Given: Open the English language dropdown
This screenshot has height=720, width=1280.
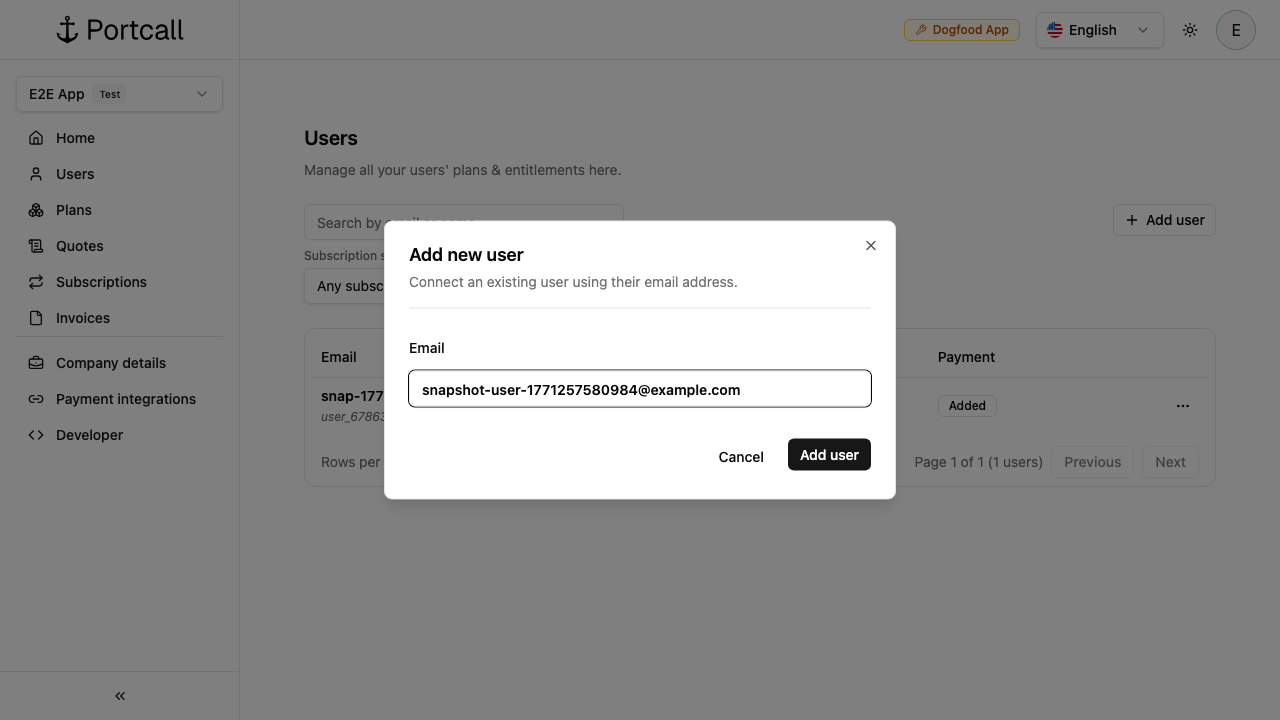Looking at the screenshot, I should click(x=1099, y=30).
